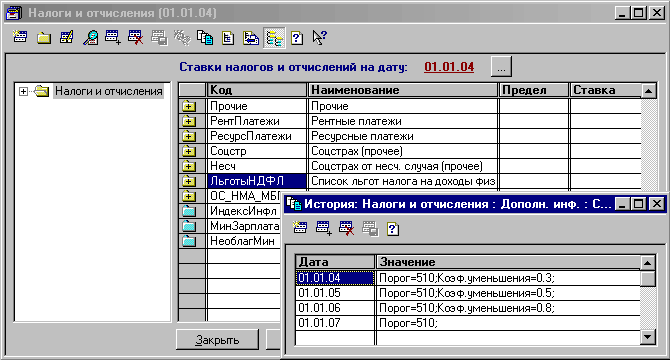Open the date picker ellipsis button
The height and width of the screenshot is (360, 670).
[x=501, y=67]
